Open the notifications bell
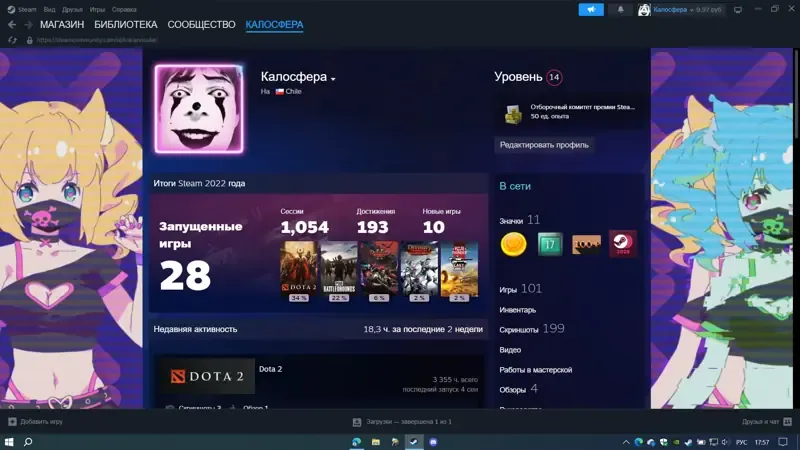 (x=620, y=9)
